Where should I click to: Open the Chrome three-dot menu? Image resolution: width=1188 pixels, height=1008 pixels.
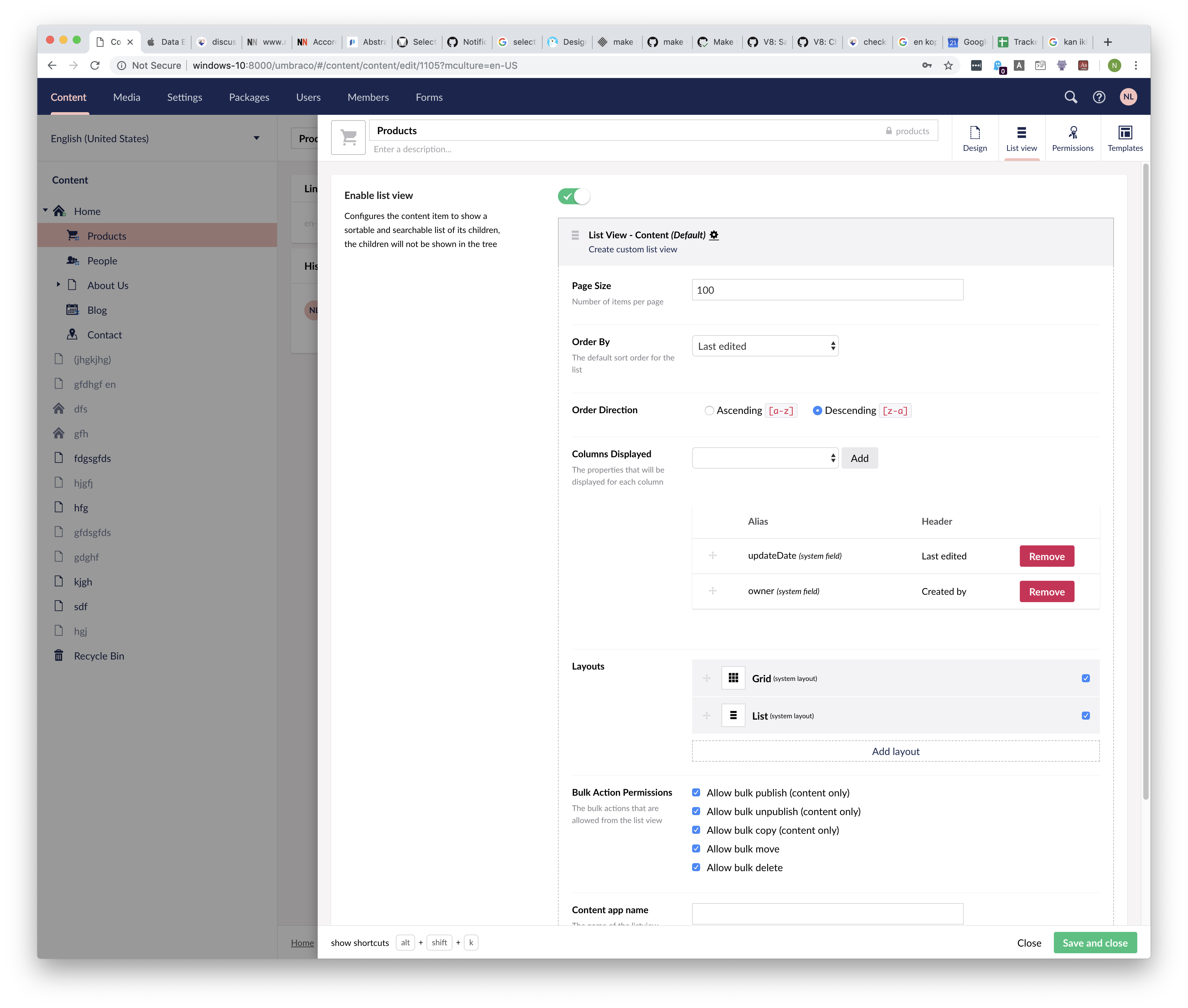point(1136,65)
